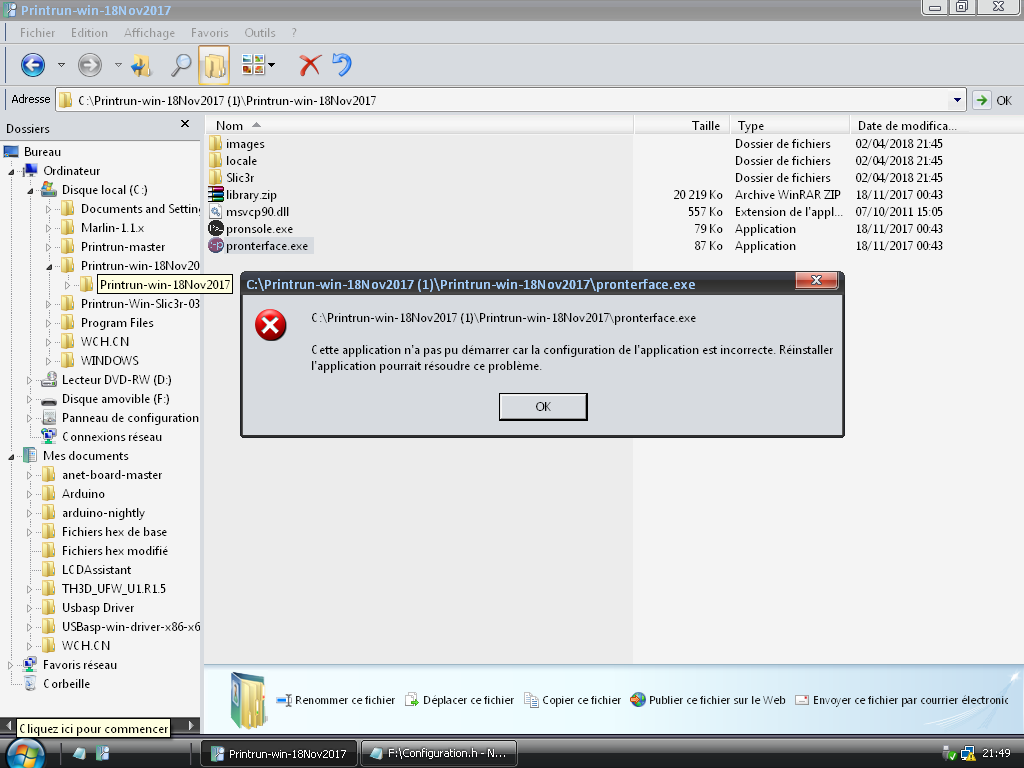Screen dimensions: 1024x768
Task: Sort files by Type column
Action: click(790, 125)
